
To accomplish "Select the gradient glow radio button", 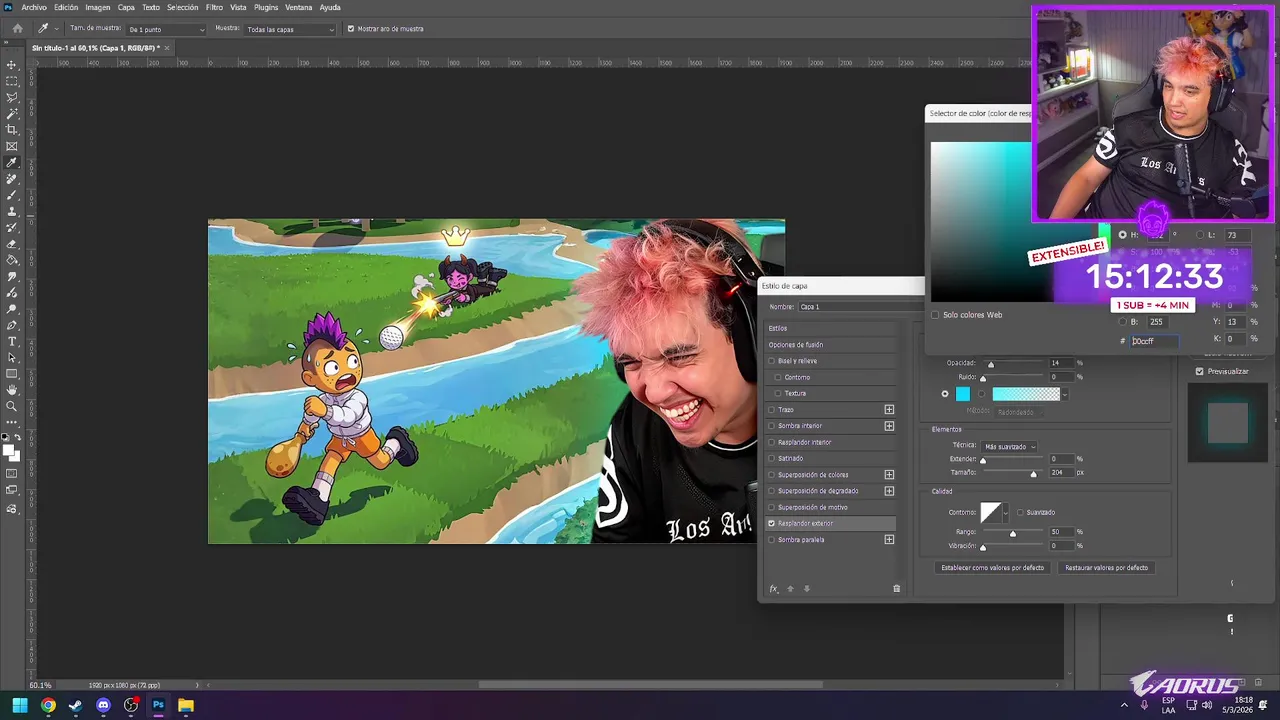I will click(x=981, y=394).
